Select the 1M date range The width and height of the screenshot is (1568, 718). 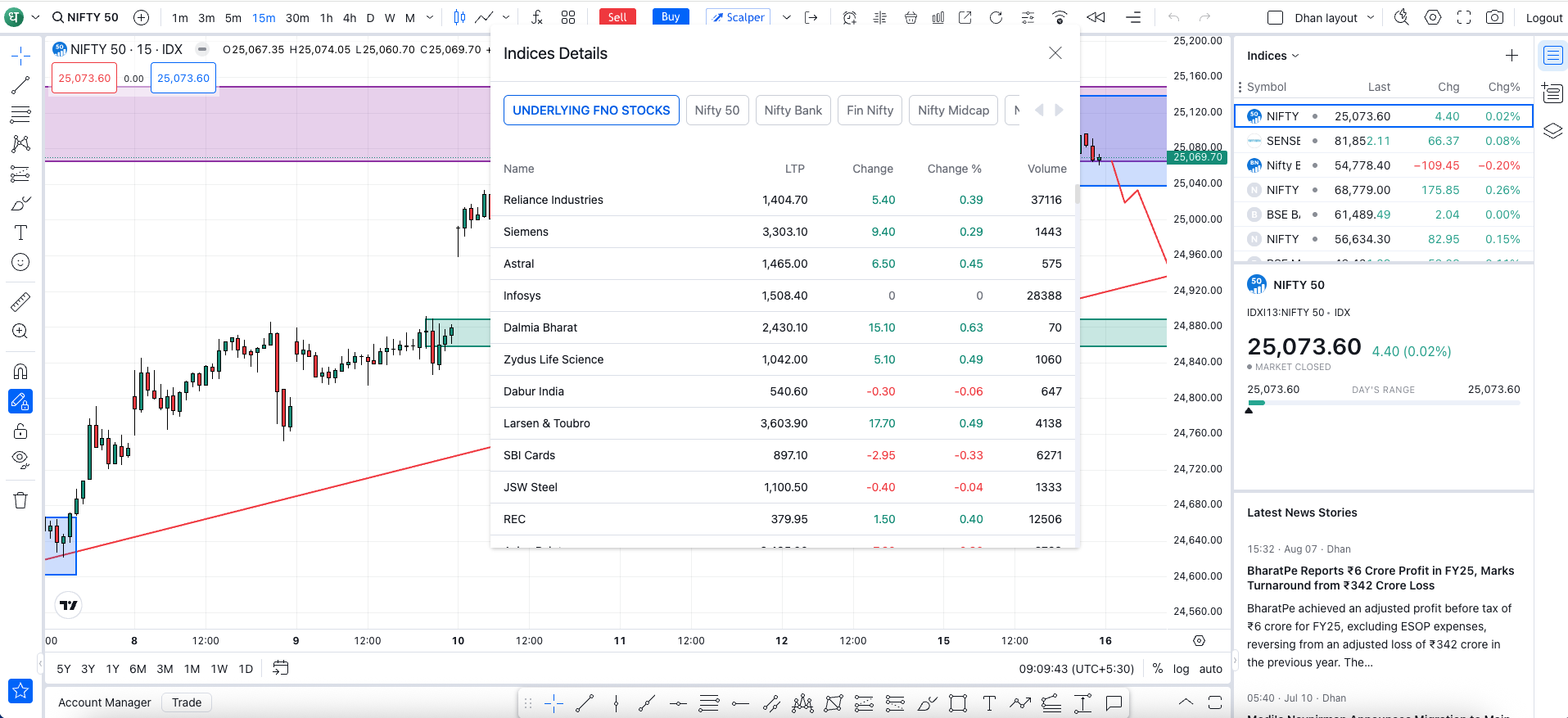pyautogui.click(x=192, y=669)
